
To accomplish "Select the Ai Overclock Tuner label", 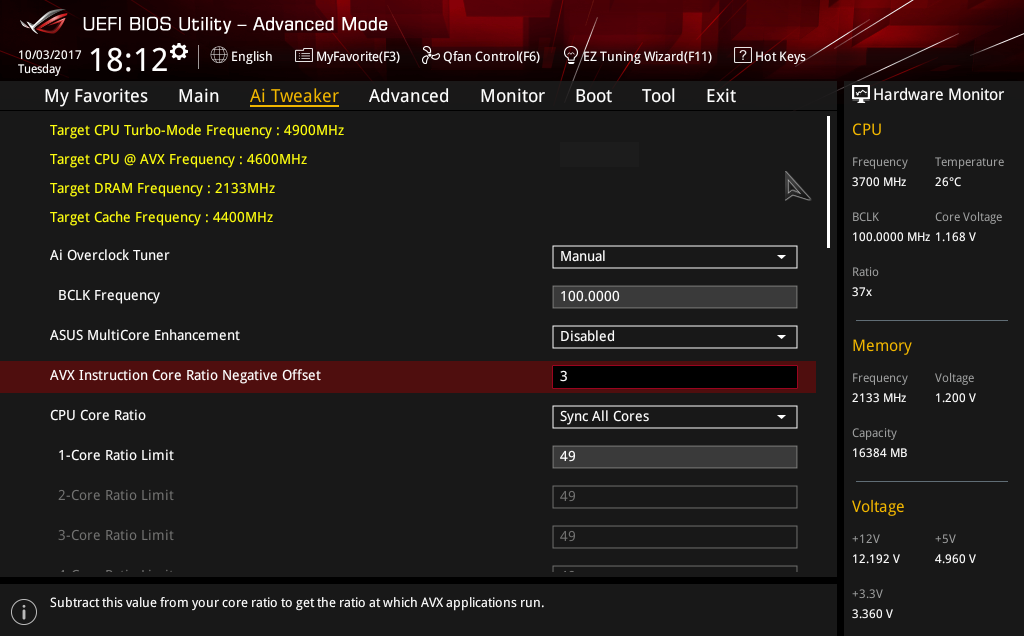I will click(110, 255).
